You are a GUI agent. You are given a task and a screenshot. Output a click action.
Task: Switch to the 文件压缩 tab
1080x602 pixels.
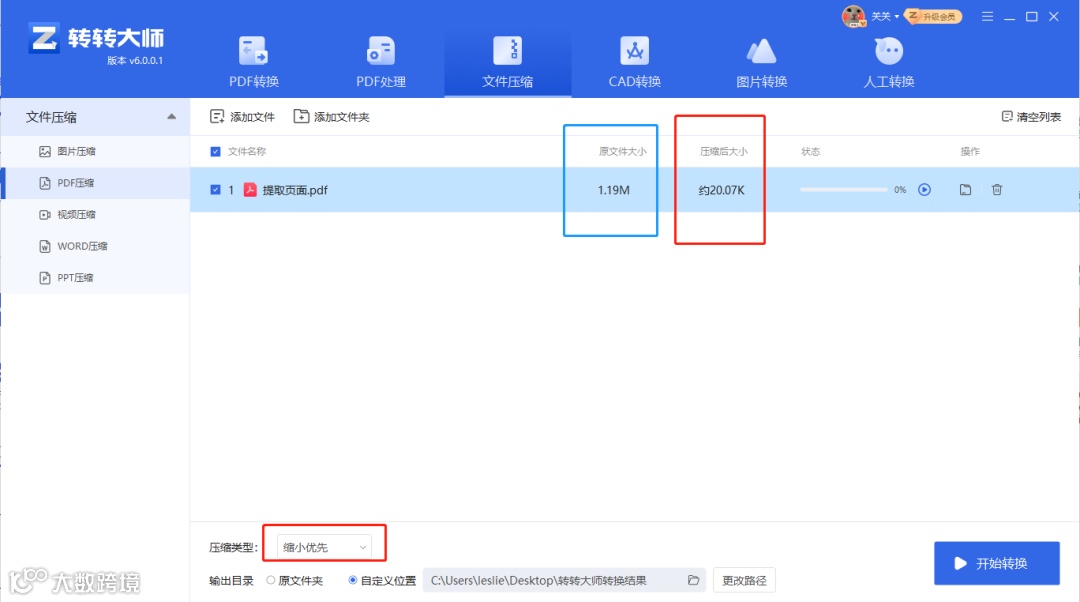point(508,63)
